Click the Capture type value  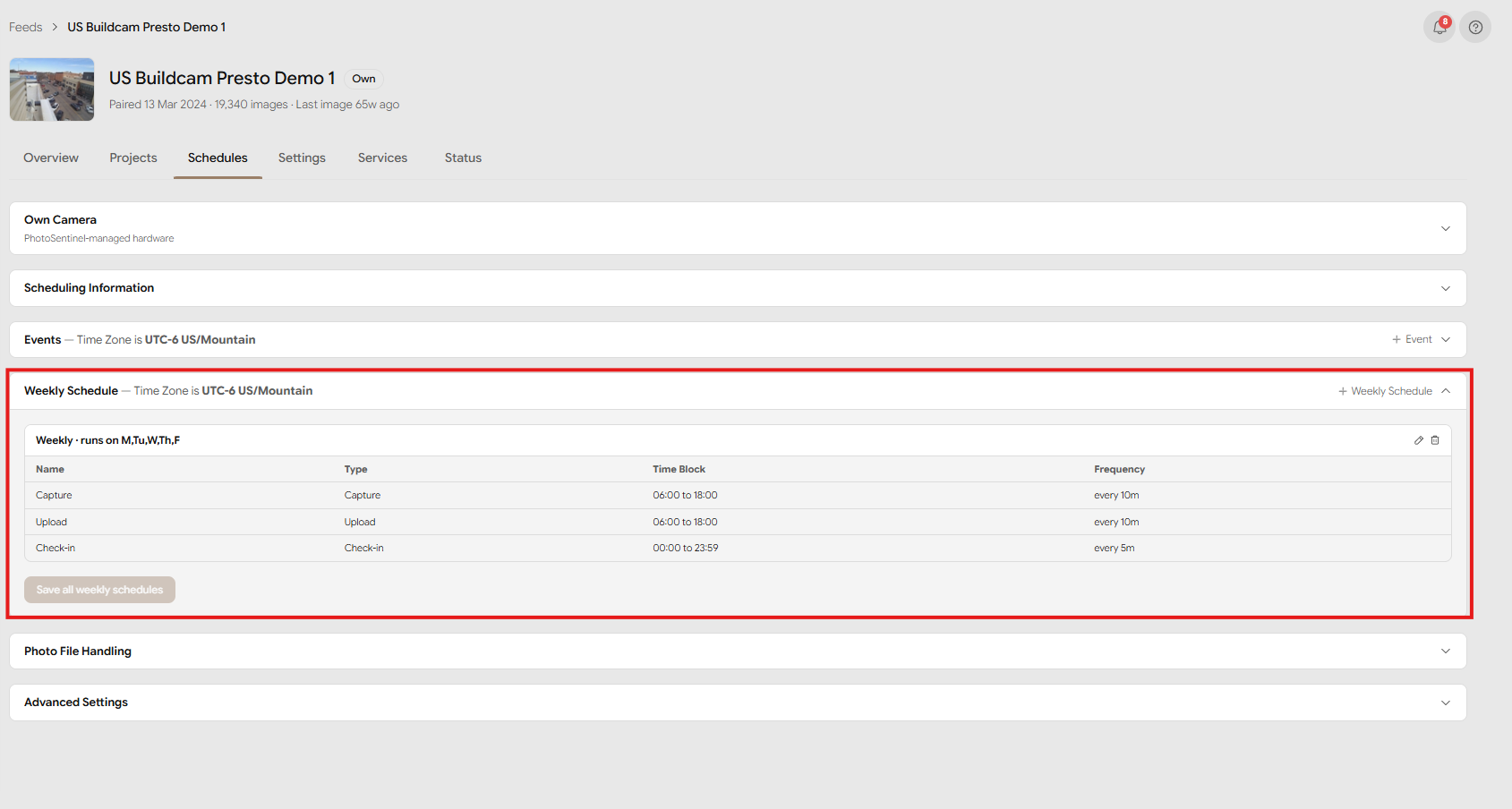pos(363,495)
